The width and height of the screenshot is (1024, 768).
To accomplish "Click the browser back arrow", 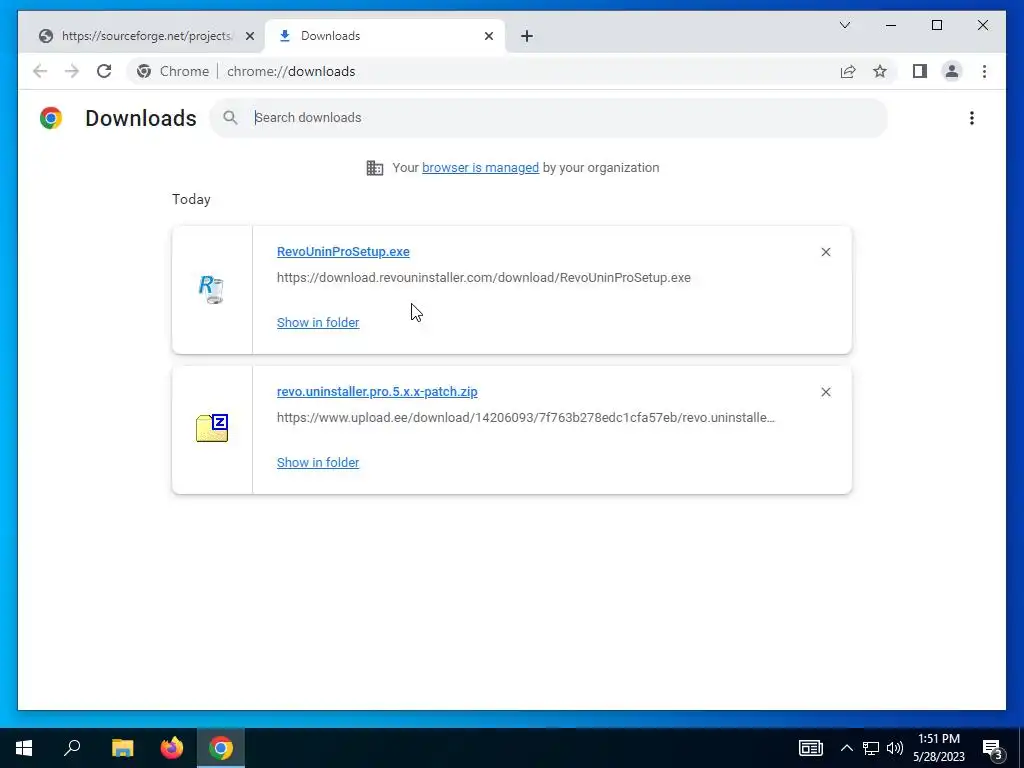I will [x=40, y=71].
